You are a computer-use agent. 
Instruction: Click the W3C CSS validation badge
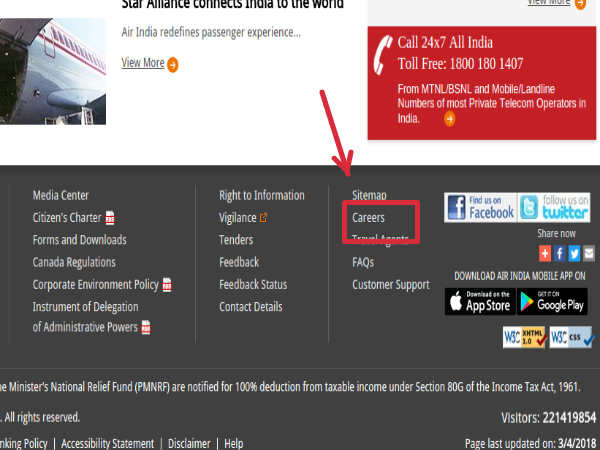(572, 337)
